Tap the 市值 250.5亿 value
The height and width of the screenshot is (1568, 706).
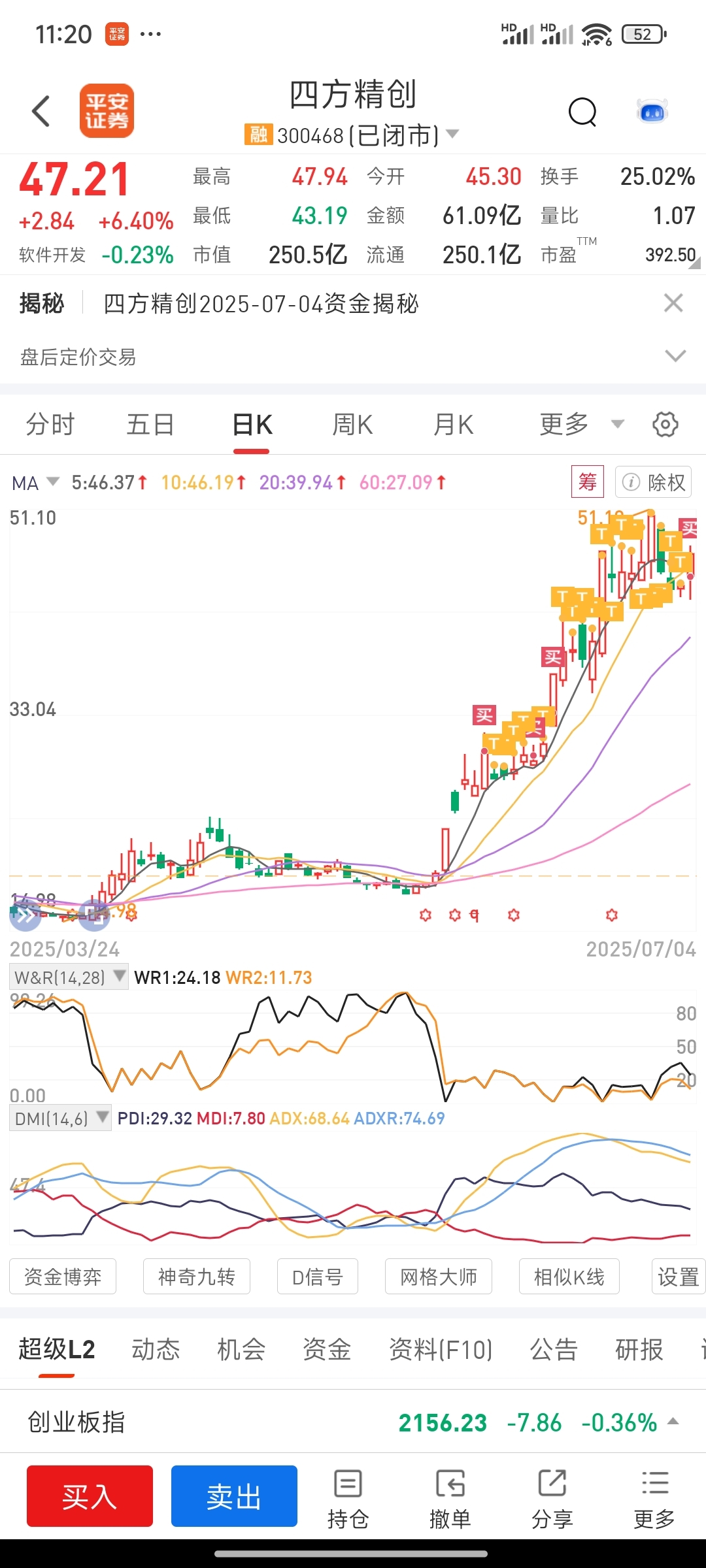click(308, 255)
